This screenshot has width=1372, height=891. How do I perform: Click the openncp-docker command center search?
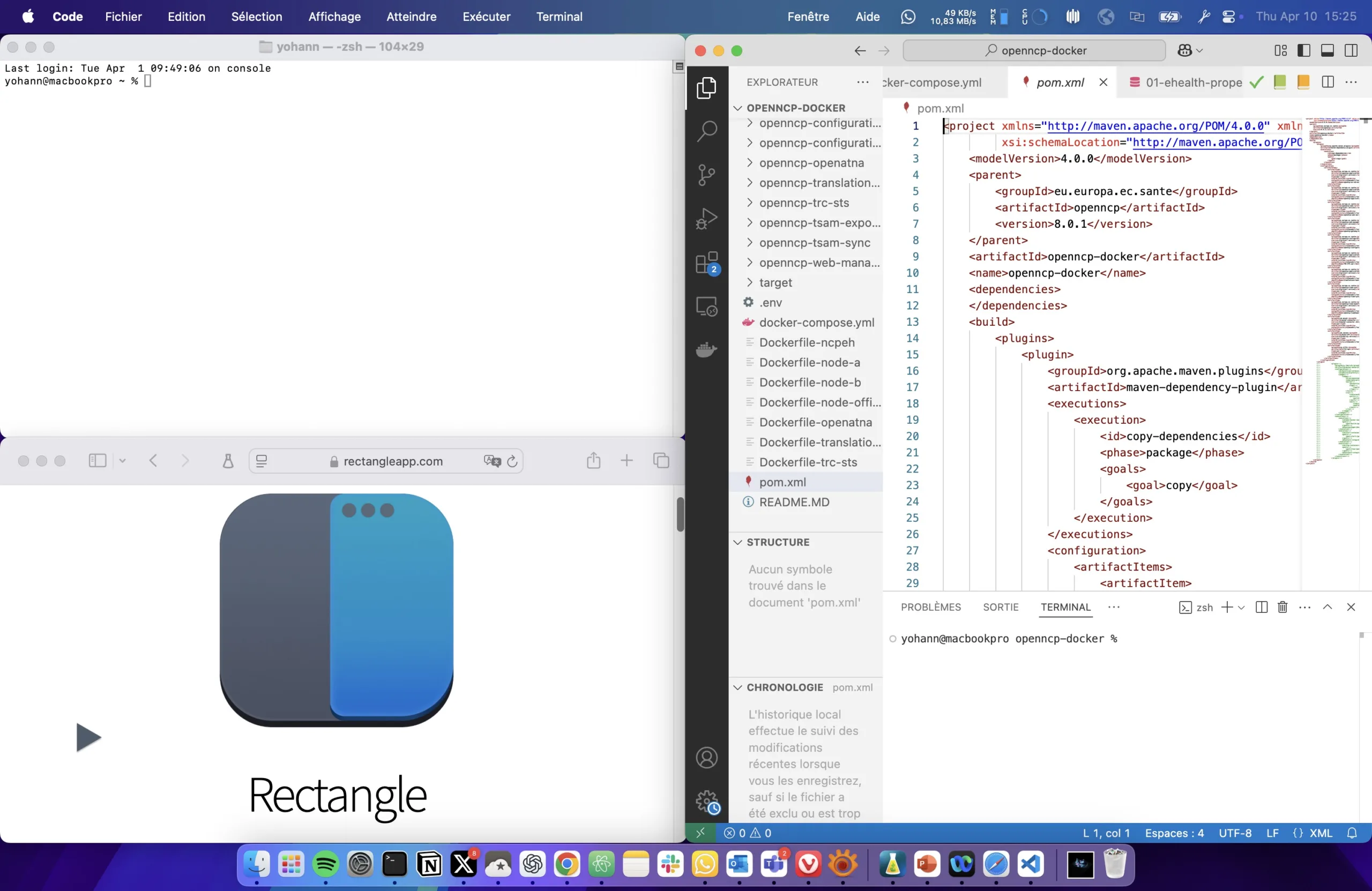coord(1034,51)
